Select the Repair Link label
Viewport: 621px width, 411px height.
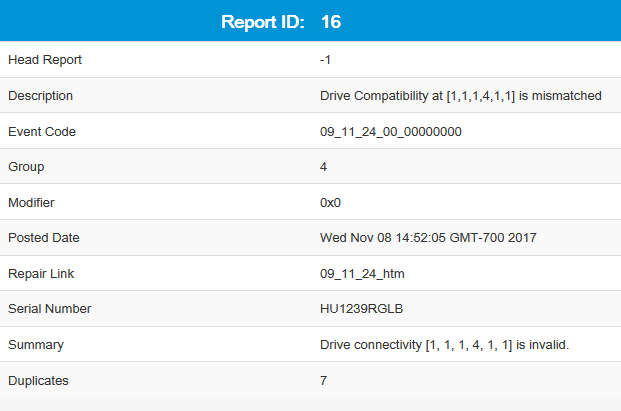(41, 274)
